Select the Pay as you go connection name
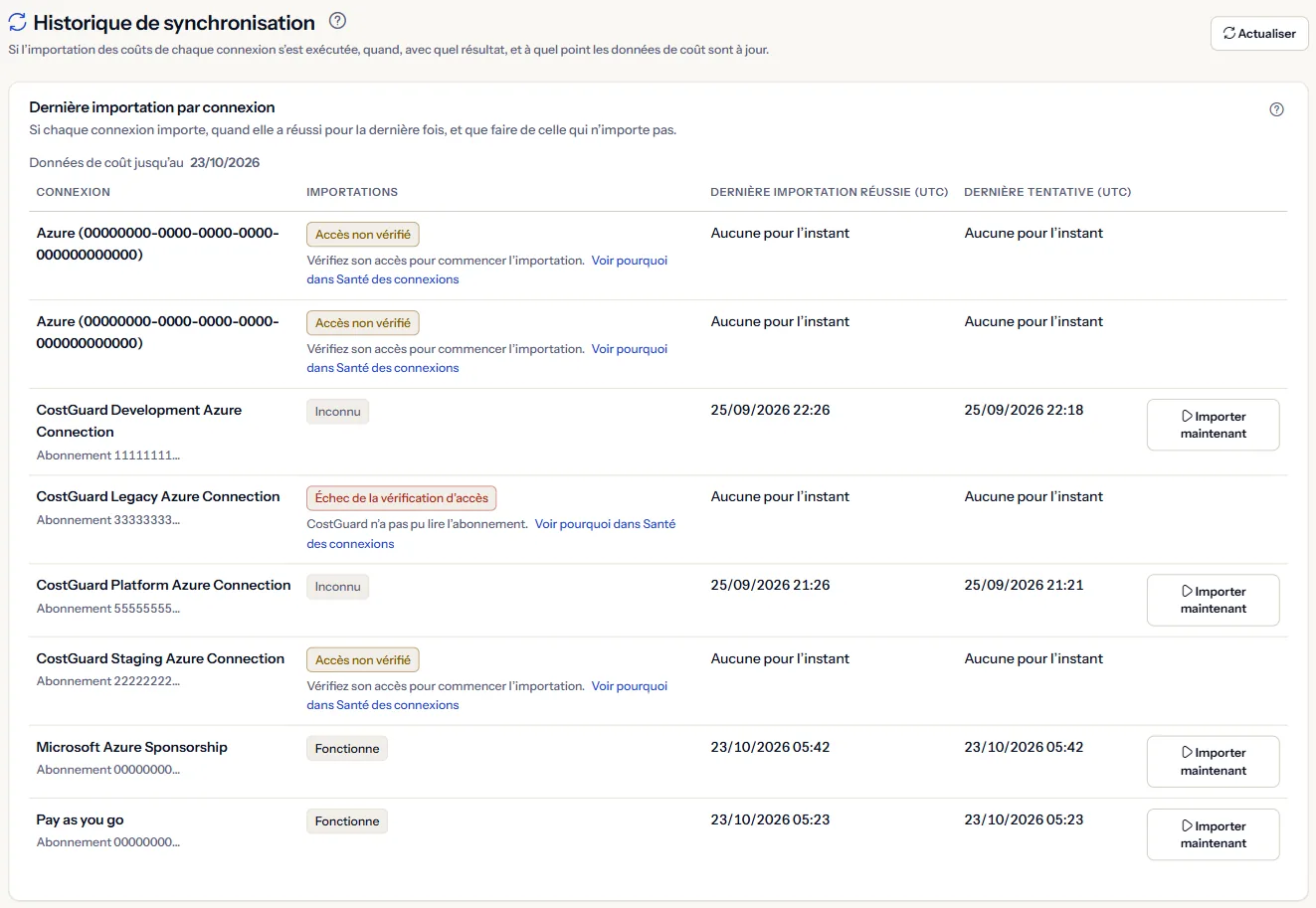The image size is (1316, 908). click(x=80, y=819)
